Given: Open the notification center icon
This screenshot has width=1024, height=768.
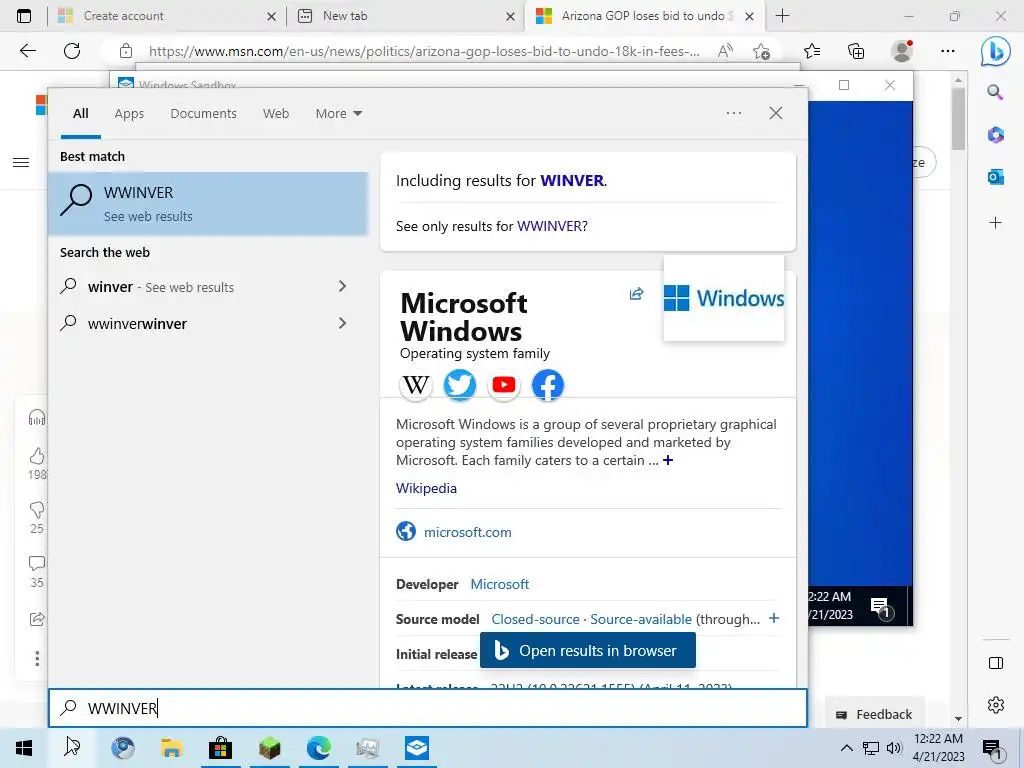Looking at the screenshot, I should click(x=991, y=749).
